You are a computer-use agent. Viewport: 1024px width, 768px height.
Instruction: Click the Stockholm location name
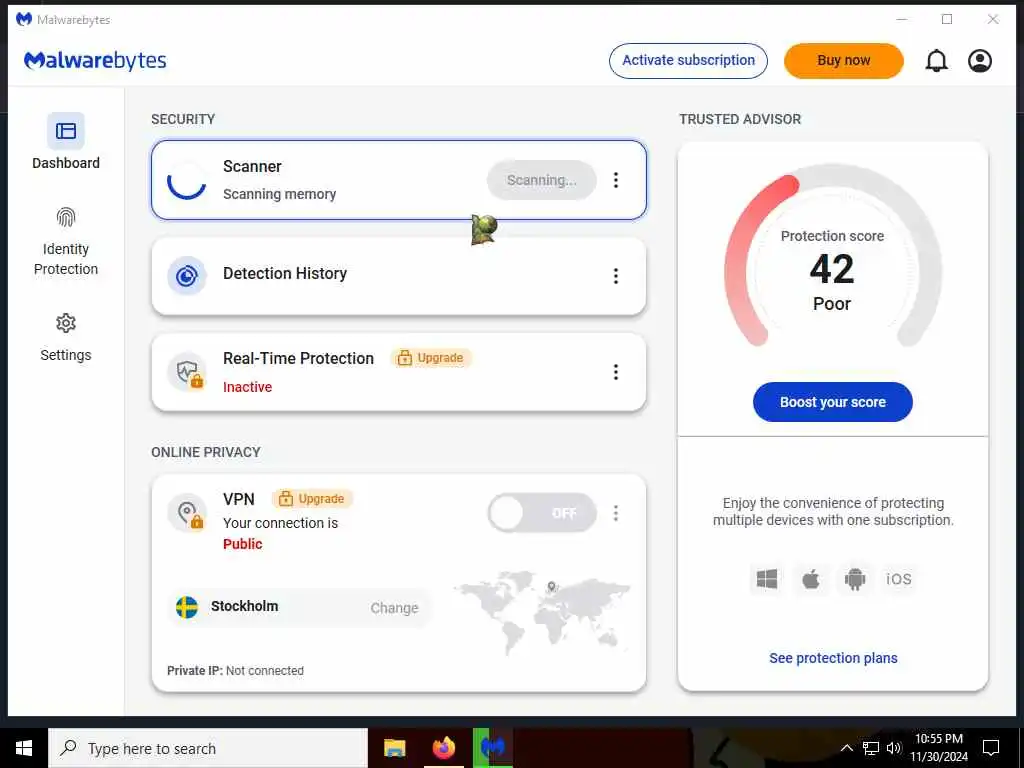(244, 606)
